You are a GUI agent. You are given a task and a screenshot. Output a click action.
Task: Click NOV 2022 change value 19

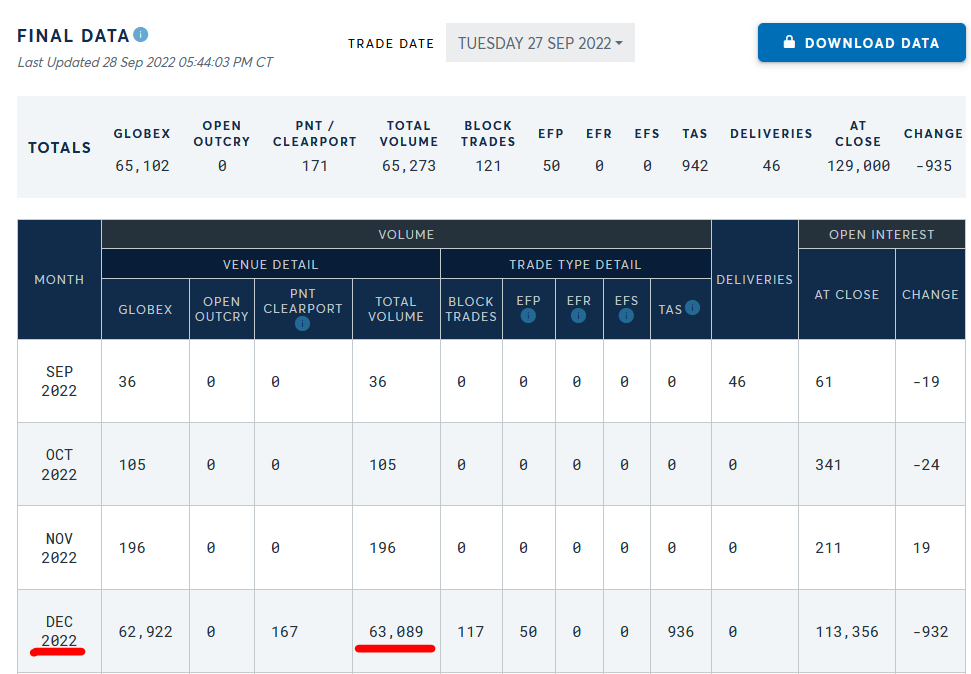921,548
